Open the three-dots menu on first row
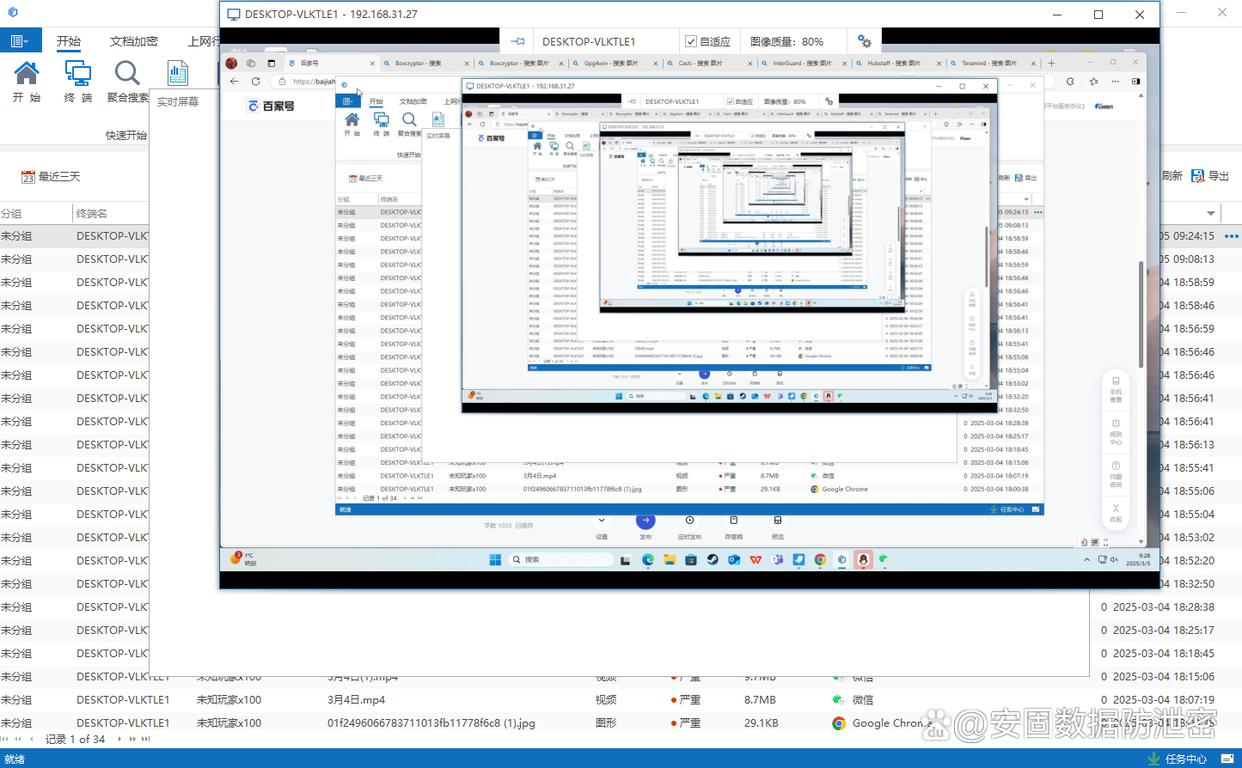 click(x=1231, y=237)
